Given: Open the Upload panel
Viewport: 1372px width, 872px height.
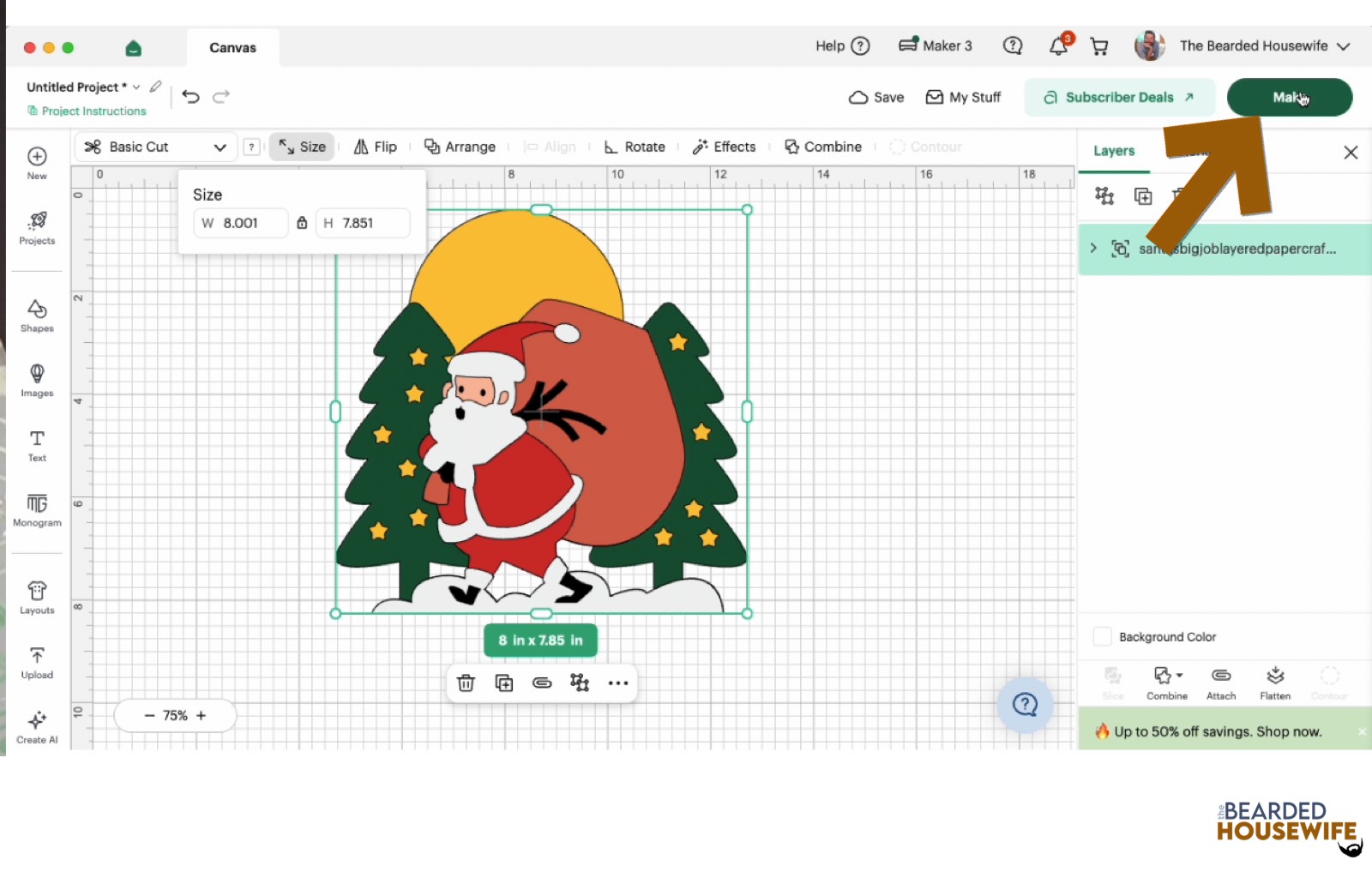Looking at the screenshot, I should [37, 663].
